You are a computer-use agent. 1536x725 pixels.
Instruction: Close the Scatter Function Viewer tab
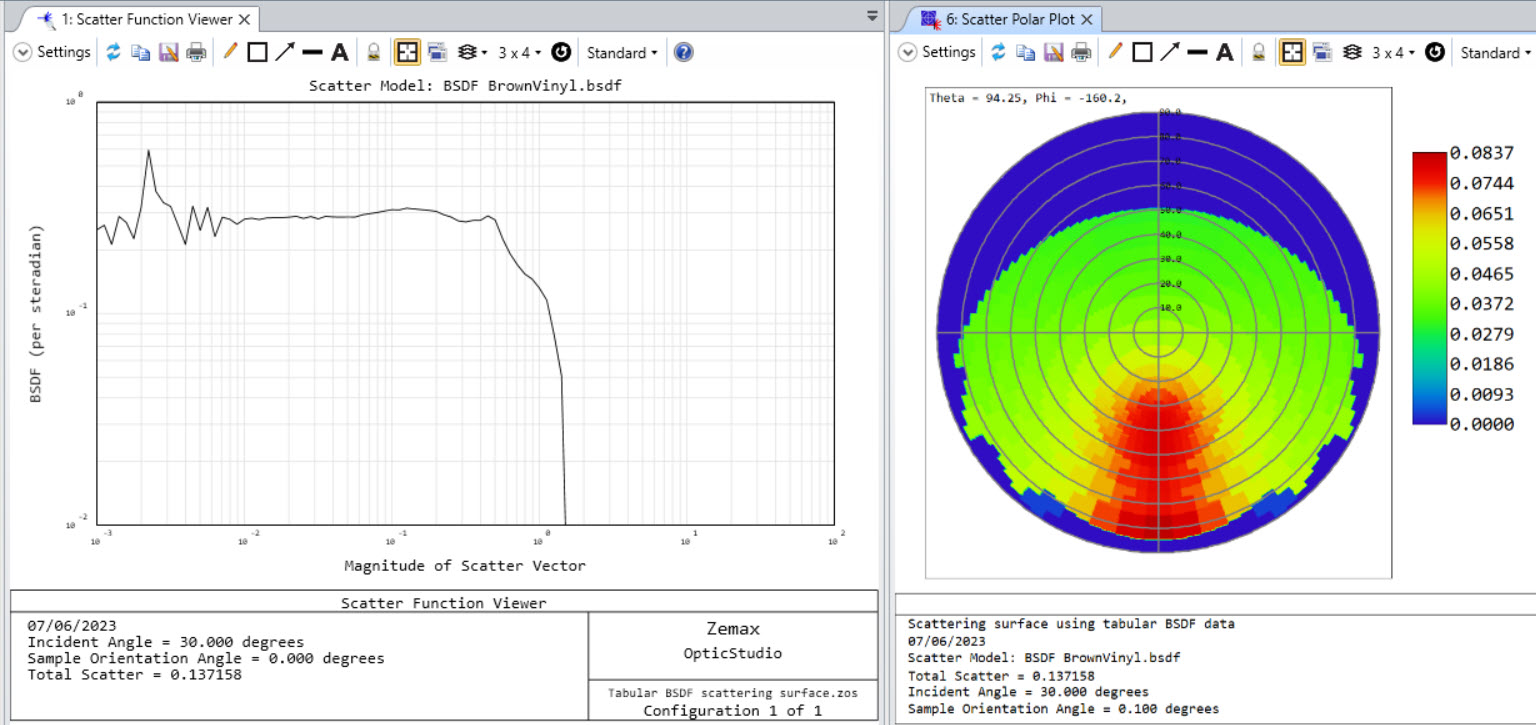tap(244, 19)
